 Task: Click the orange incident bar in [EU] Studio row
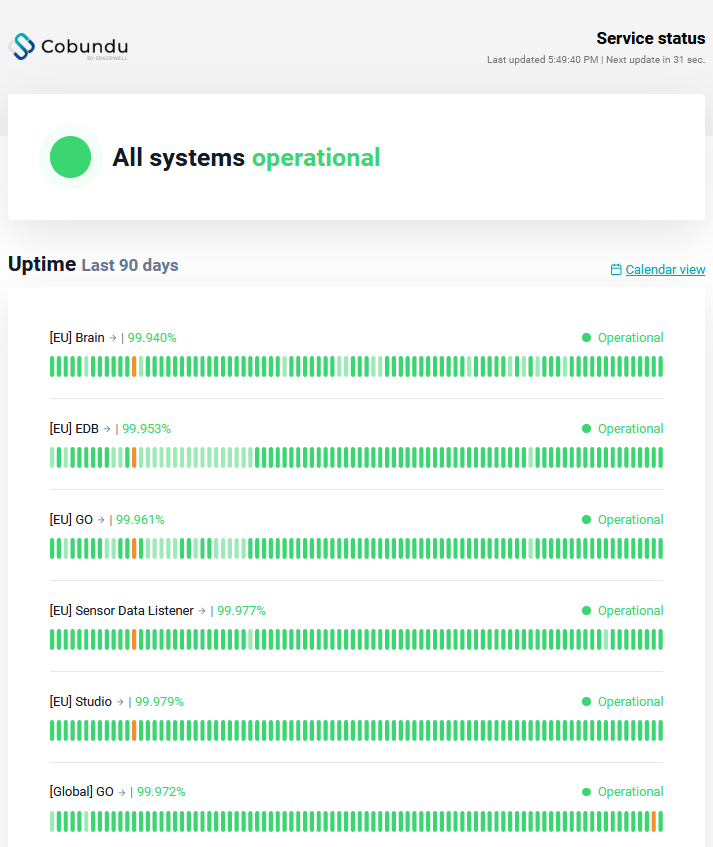click(134, 731)
